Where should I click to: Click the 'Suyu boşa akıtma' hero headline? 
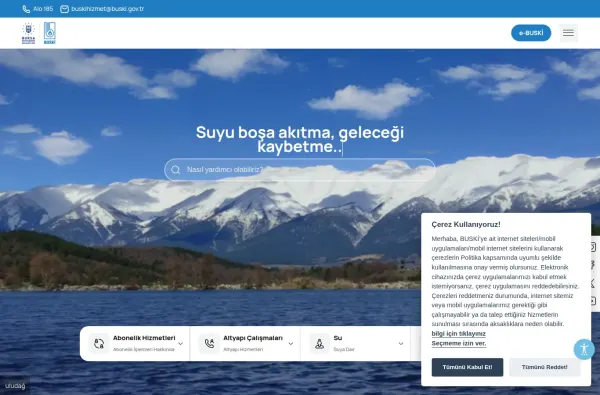(300, 139)
